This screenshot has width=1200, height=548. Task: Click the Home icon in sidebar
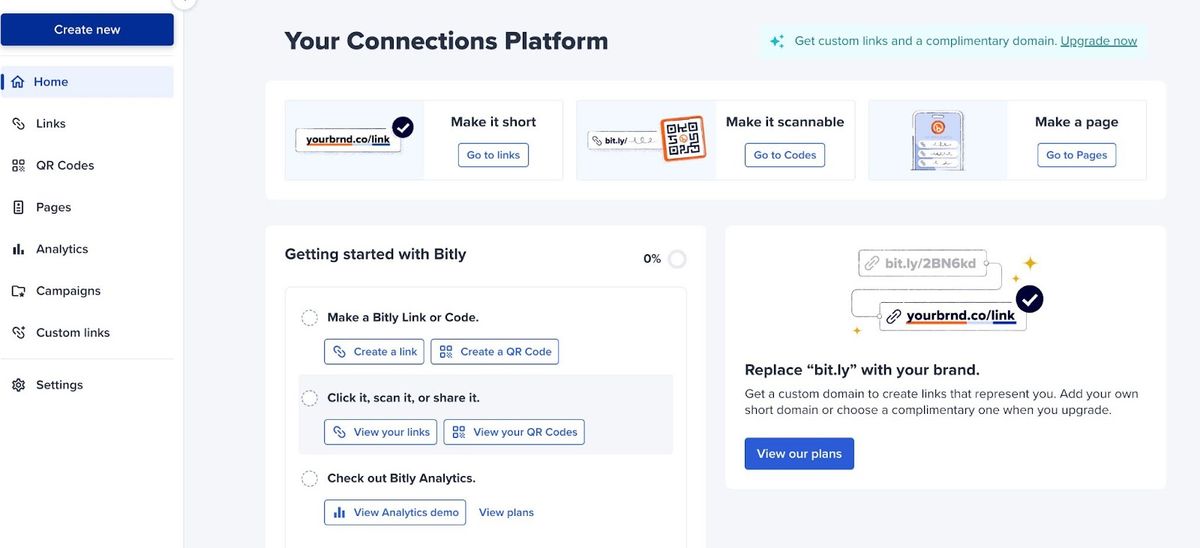tap(18, 82)
